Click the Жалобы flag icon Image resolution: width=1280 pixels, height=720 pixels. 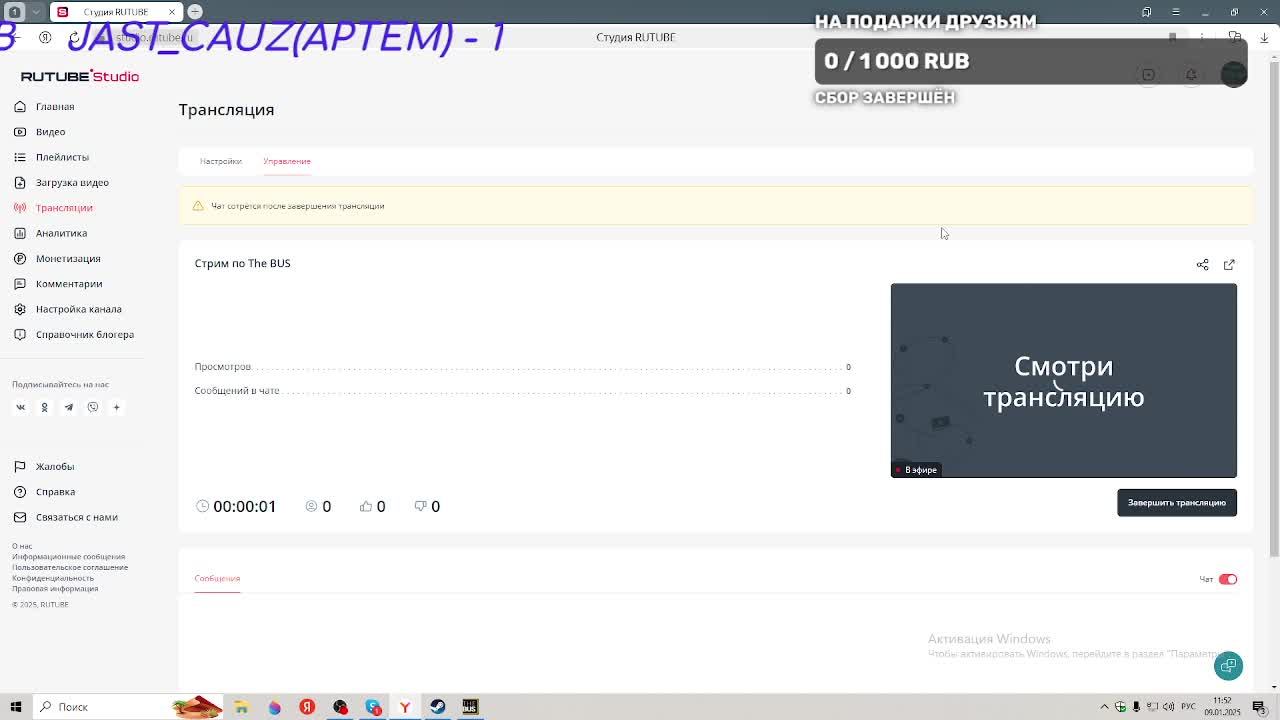19,467
